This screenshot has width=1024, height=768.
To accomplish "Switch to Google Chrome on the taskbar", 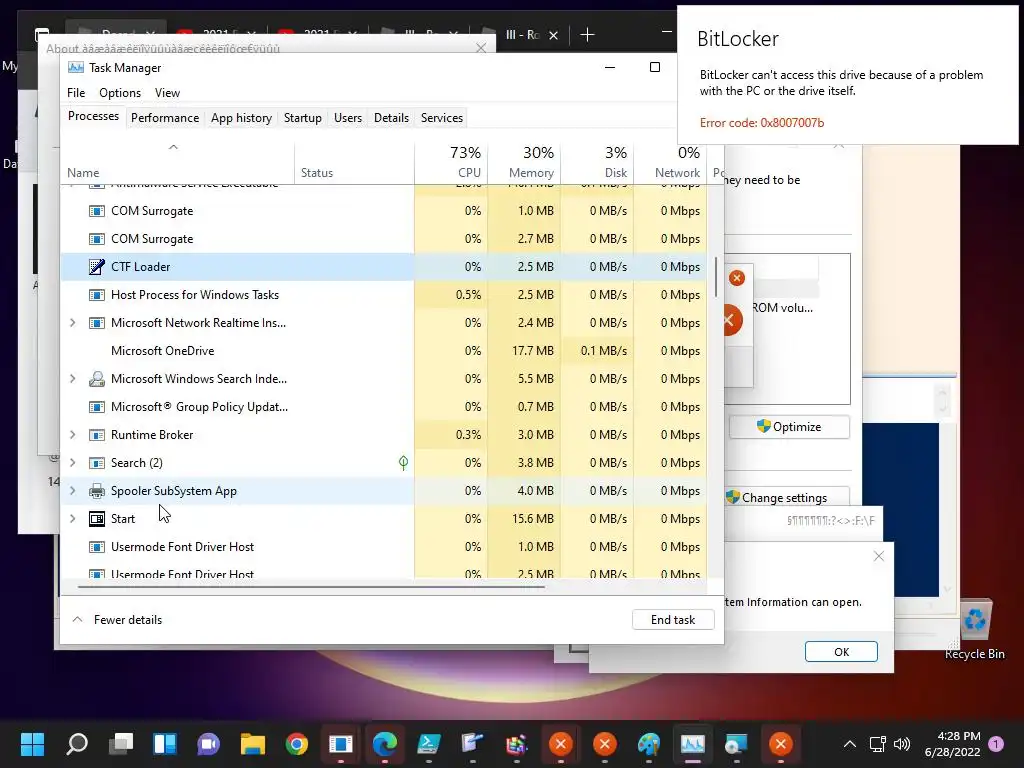I will pyautogui.click(x=296, y=744).
